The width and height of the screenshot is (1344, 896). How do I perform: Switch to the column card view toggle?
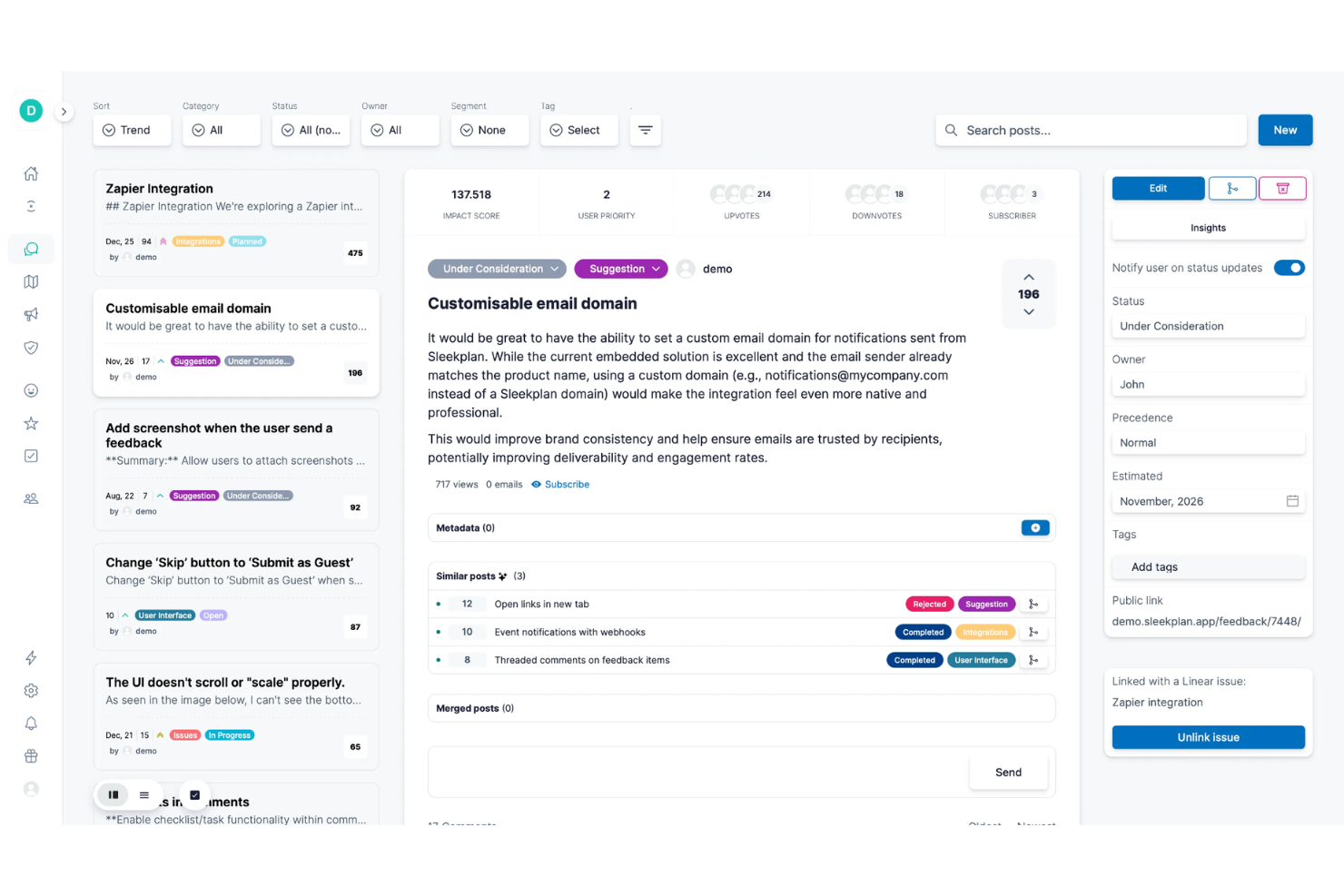tap(114, 794)
